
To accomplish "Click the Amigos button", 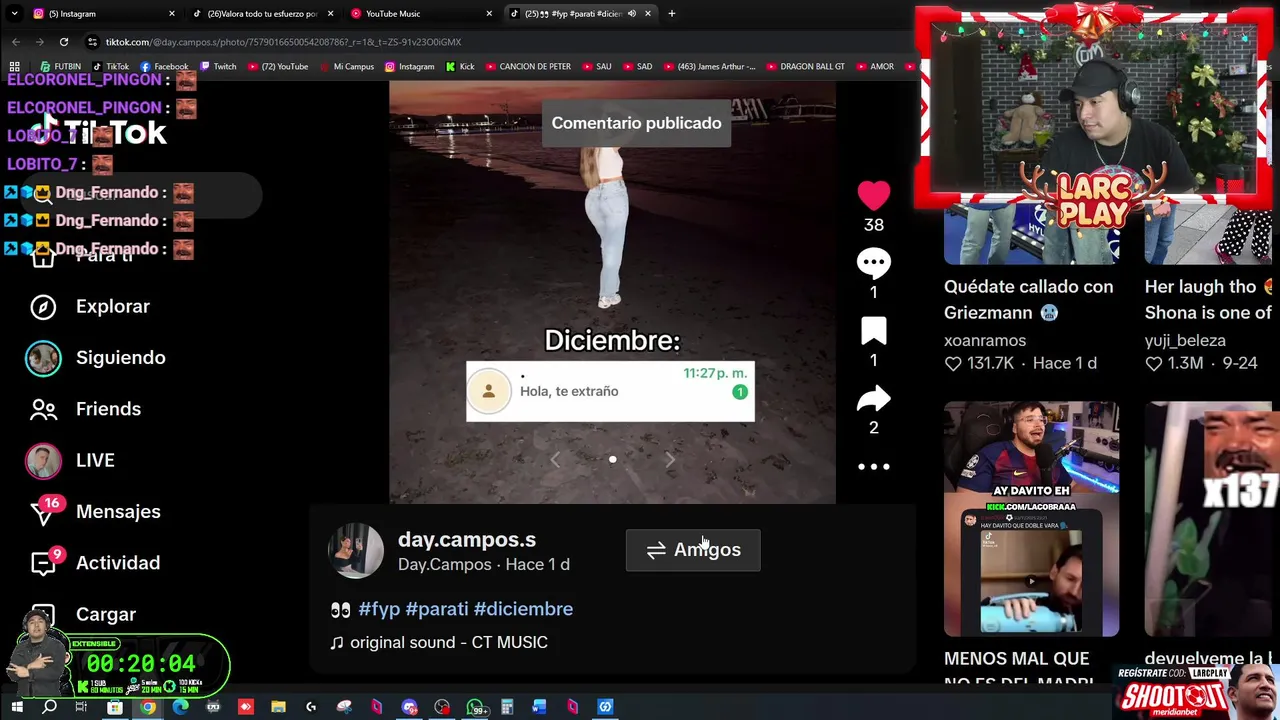I will coord(693,550).
